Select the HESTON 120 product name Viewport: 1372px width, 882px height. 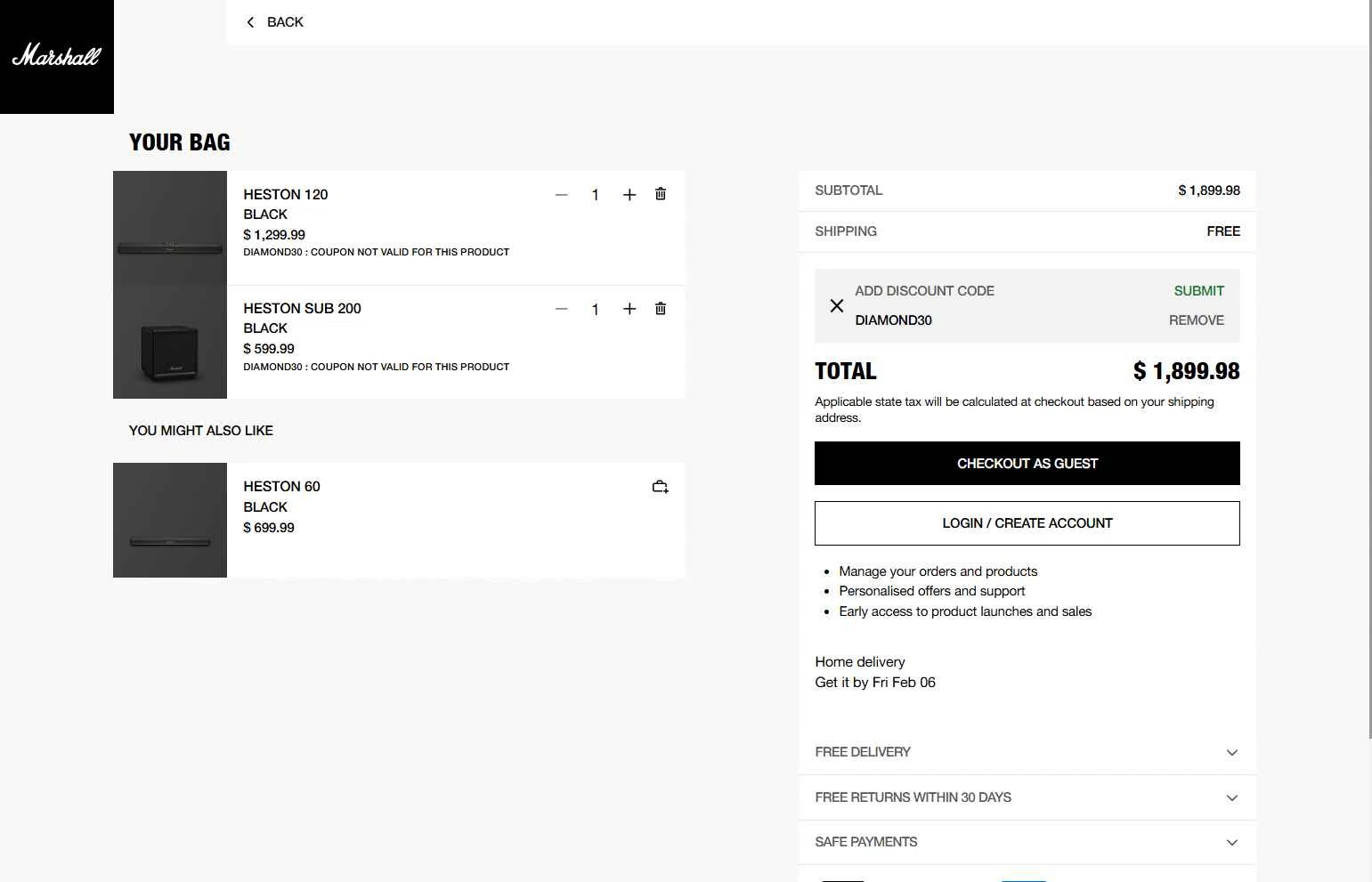286,194
